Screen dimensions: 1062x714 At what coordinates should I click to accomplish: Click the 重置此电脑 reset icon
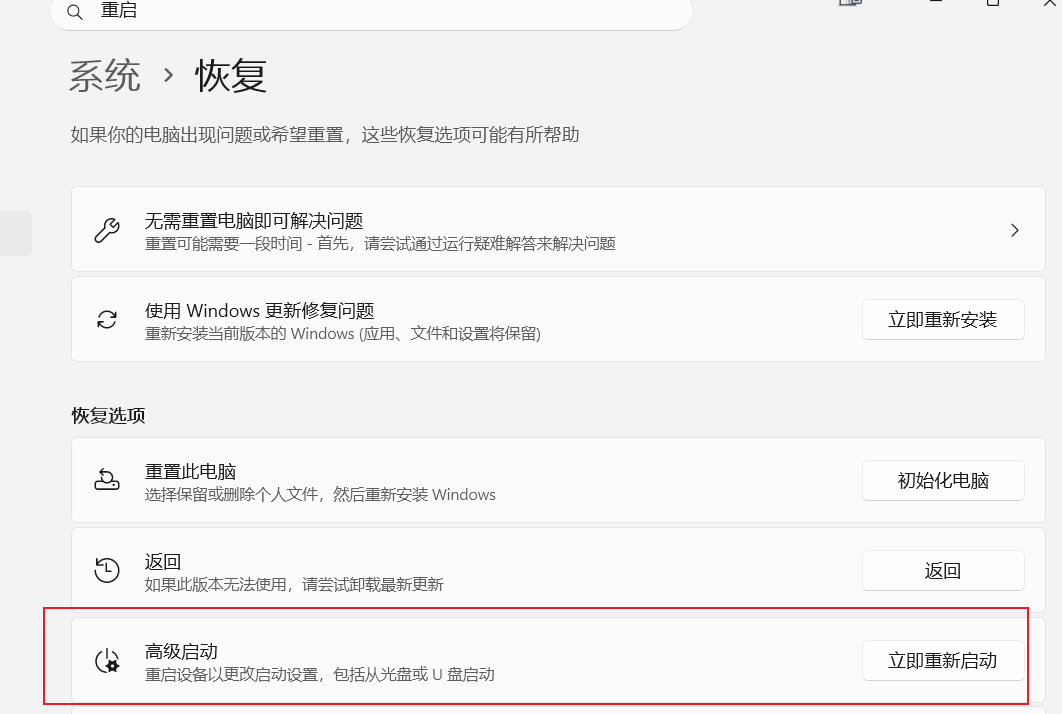tap(107, 480)
